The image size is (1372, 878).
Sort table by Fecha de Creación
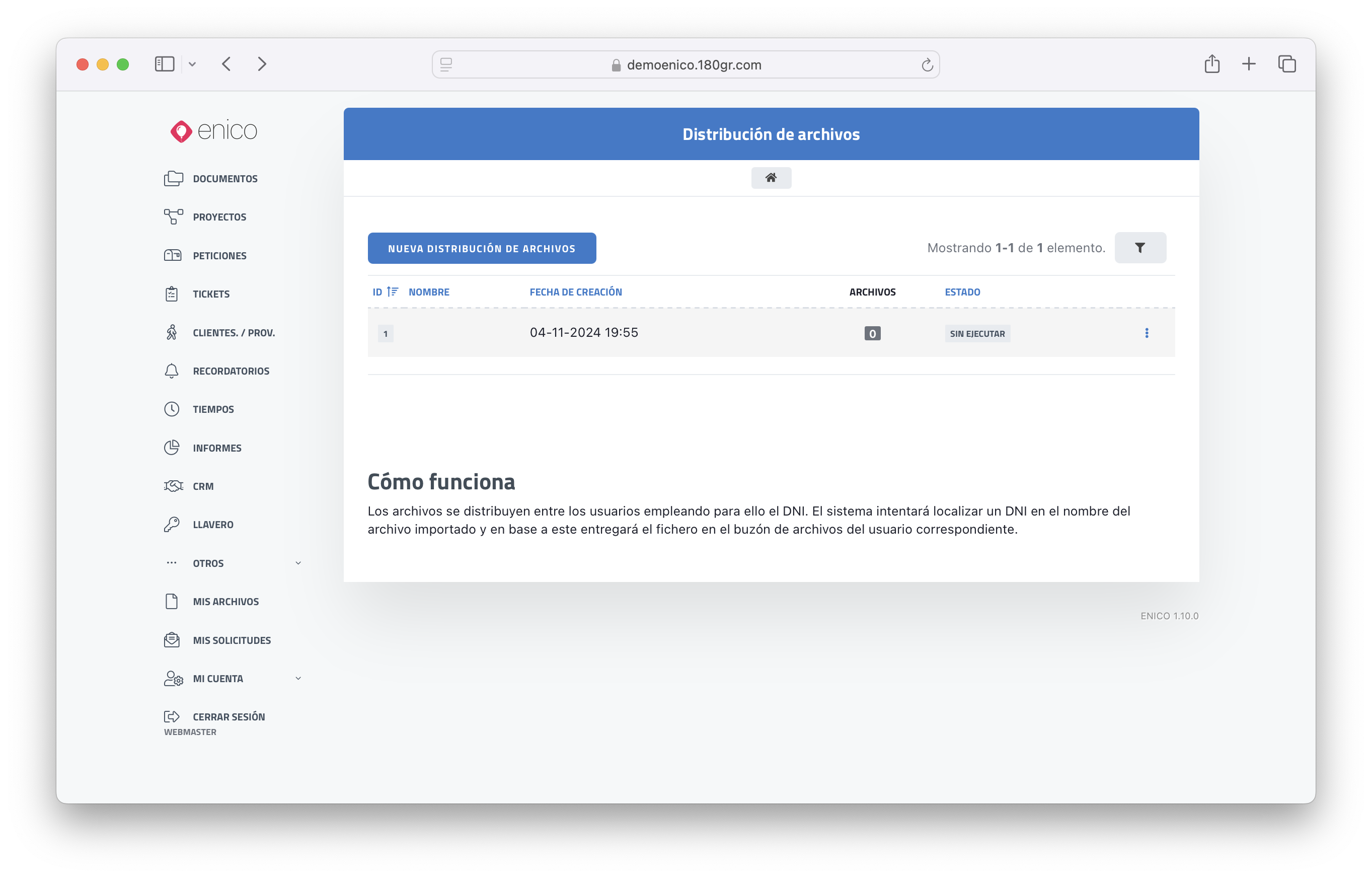coord(576,292)
